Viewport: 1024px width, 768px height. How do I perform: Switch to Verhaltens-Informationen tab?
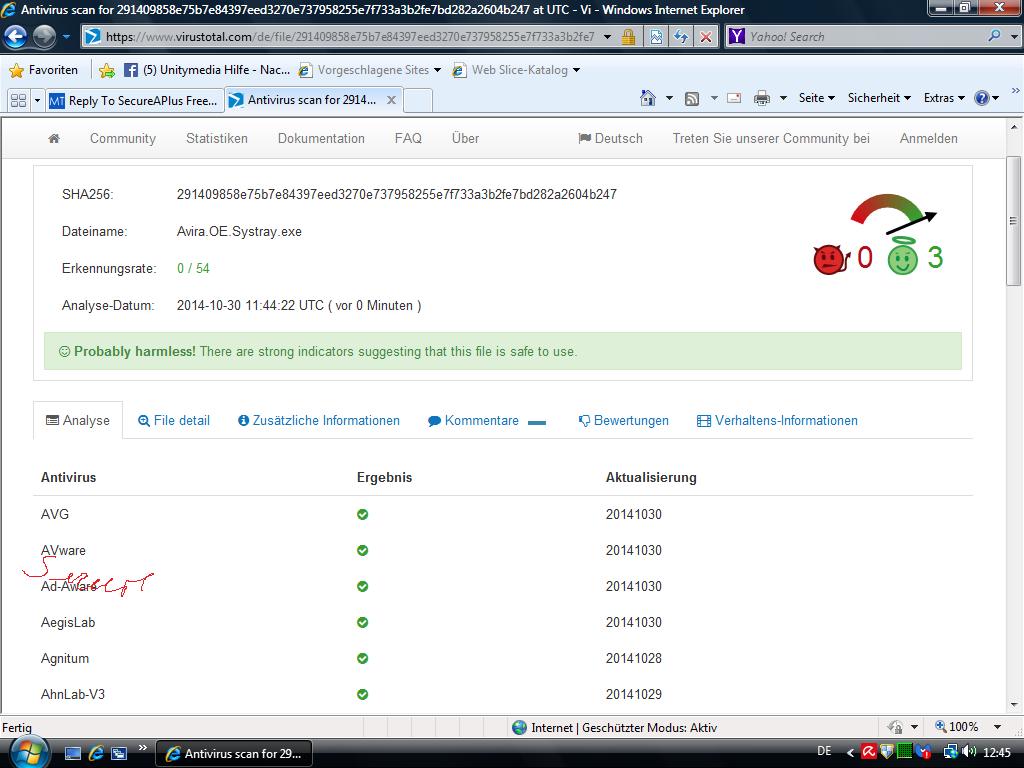[x=777, y=421]
